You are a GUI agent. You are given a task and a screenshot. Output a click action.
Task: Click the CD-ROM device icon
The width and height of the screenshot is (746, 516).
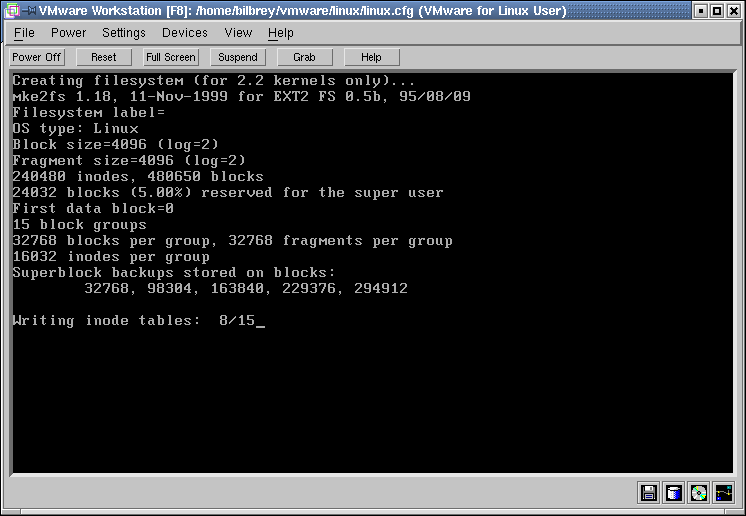[x=698, y=492]
